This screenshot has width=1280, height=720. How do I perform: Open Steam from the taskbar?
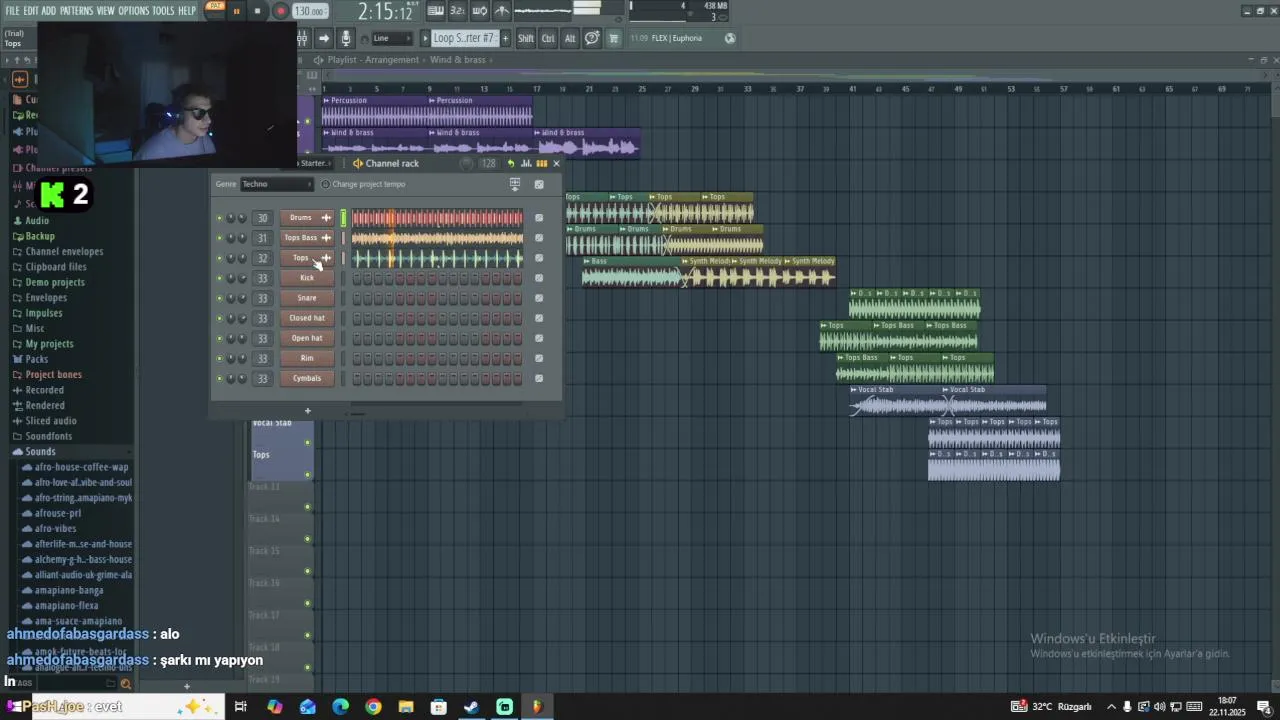[x=471, y=707]
